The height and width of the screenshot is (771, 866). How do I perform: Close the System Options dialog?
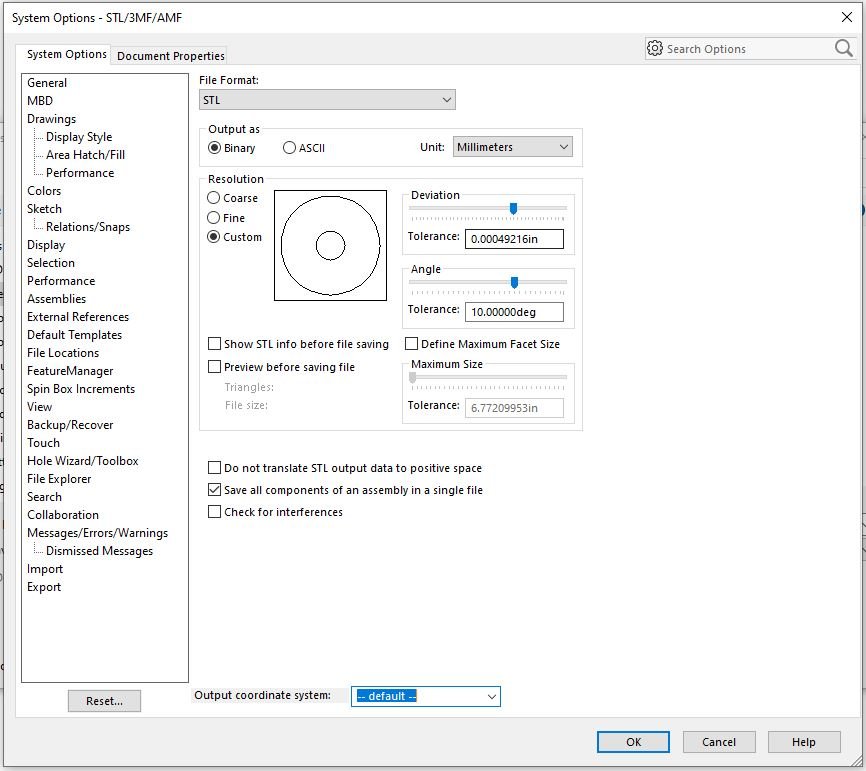[x=847, y=17]
